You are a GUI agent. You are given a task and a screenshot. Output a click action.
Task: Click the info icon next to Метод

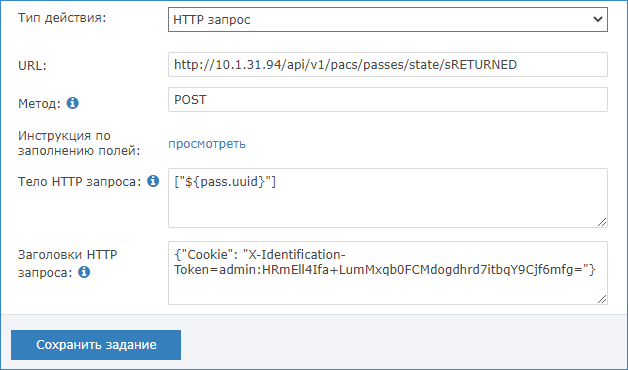pos(72,103)
